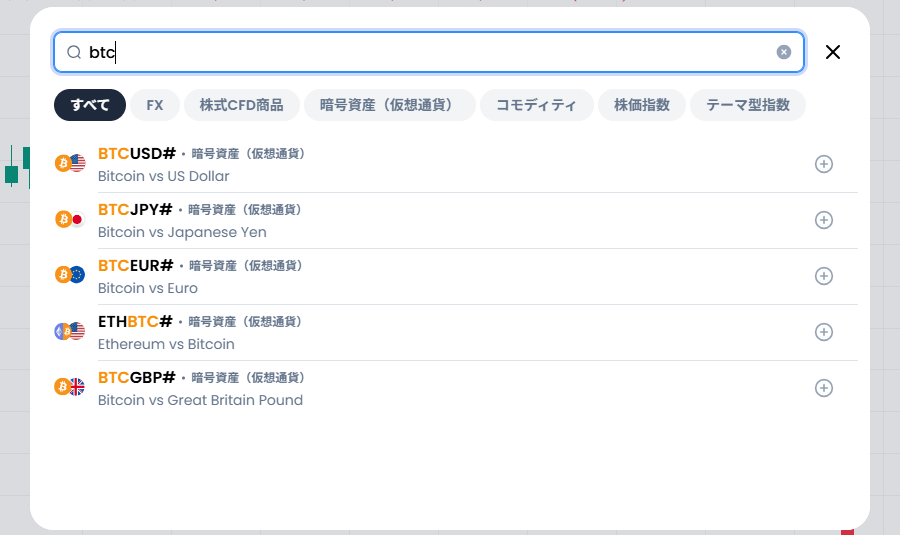Add BTCEUR# with its plus icon

click(824, 276)
